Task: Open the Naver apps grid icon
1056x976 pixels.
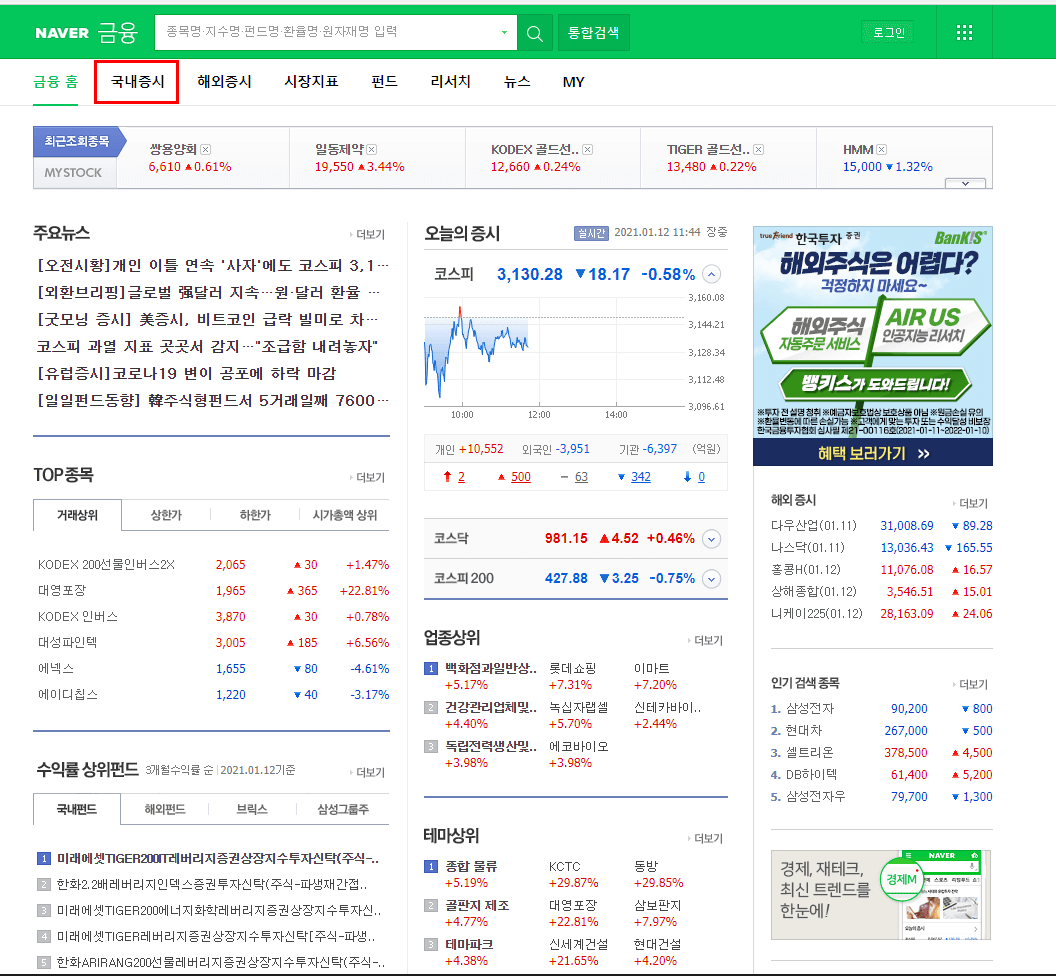Action: click(964, 32)
